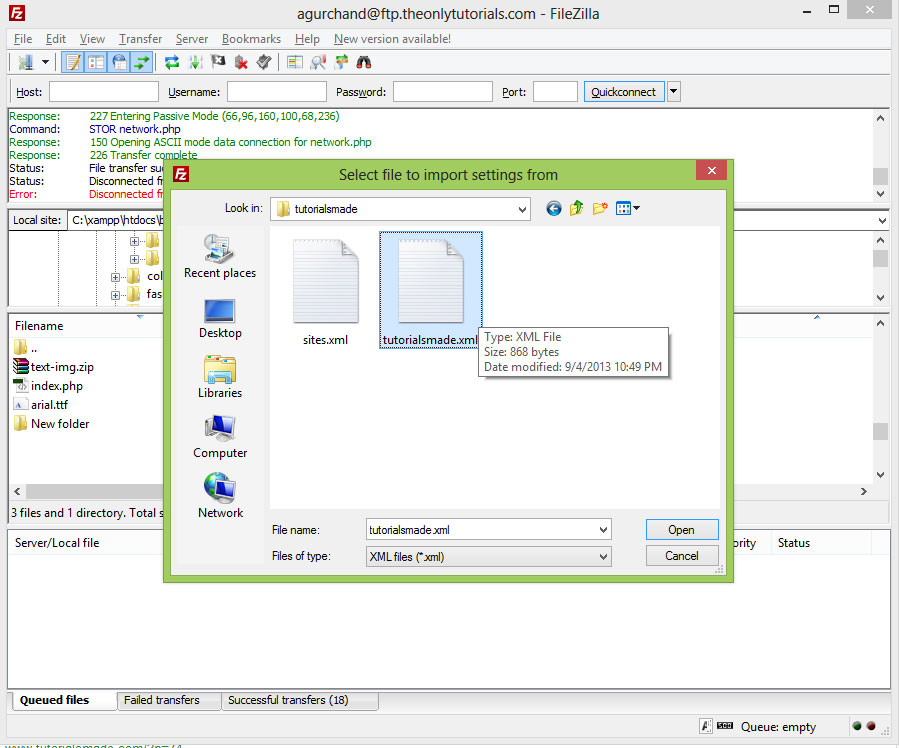Switch to the Failed transfers tab

pos(168,700)
